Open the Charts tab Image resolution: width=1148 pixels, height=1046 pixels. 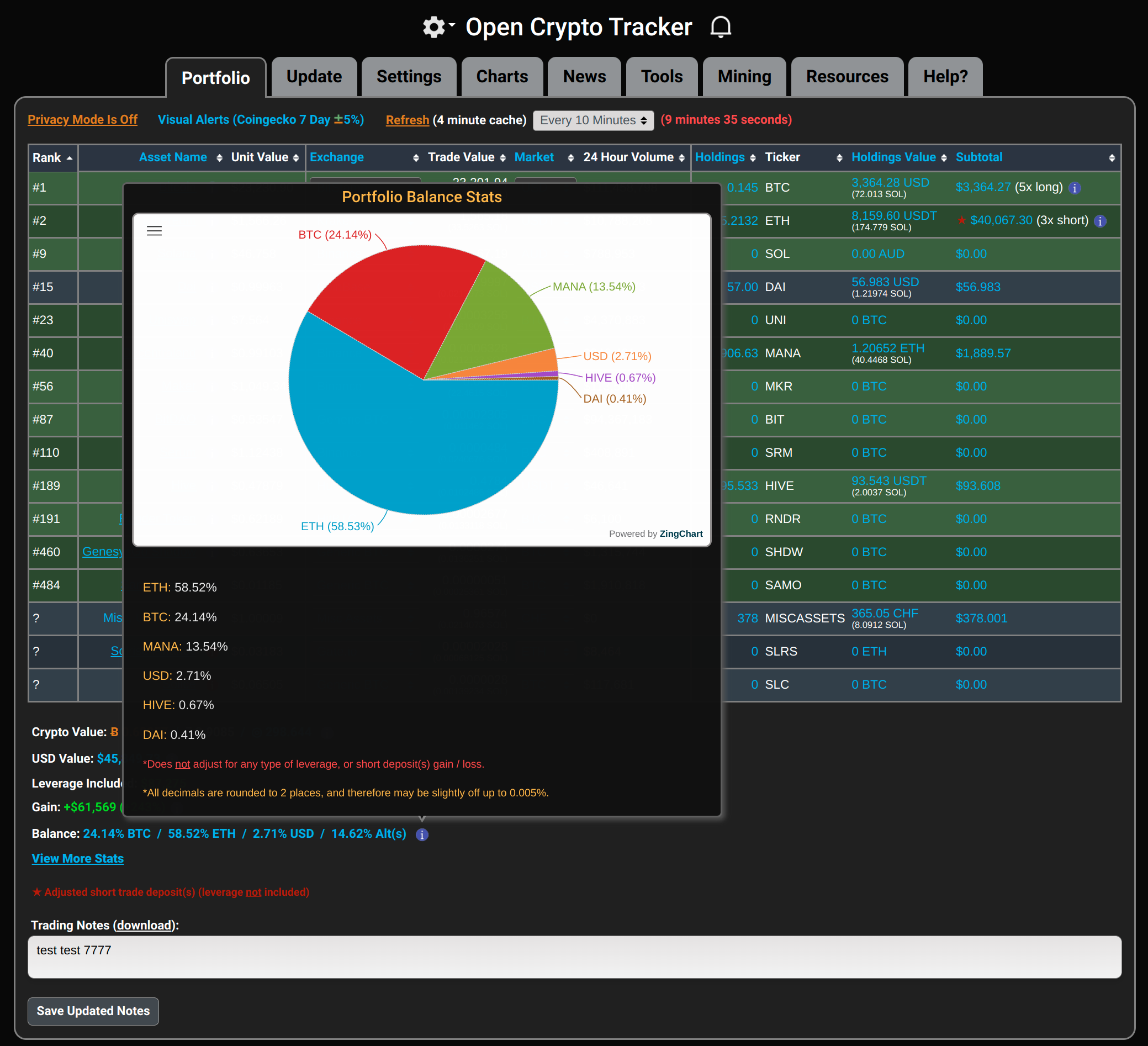click(x=502, y=76)
